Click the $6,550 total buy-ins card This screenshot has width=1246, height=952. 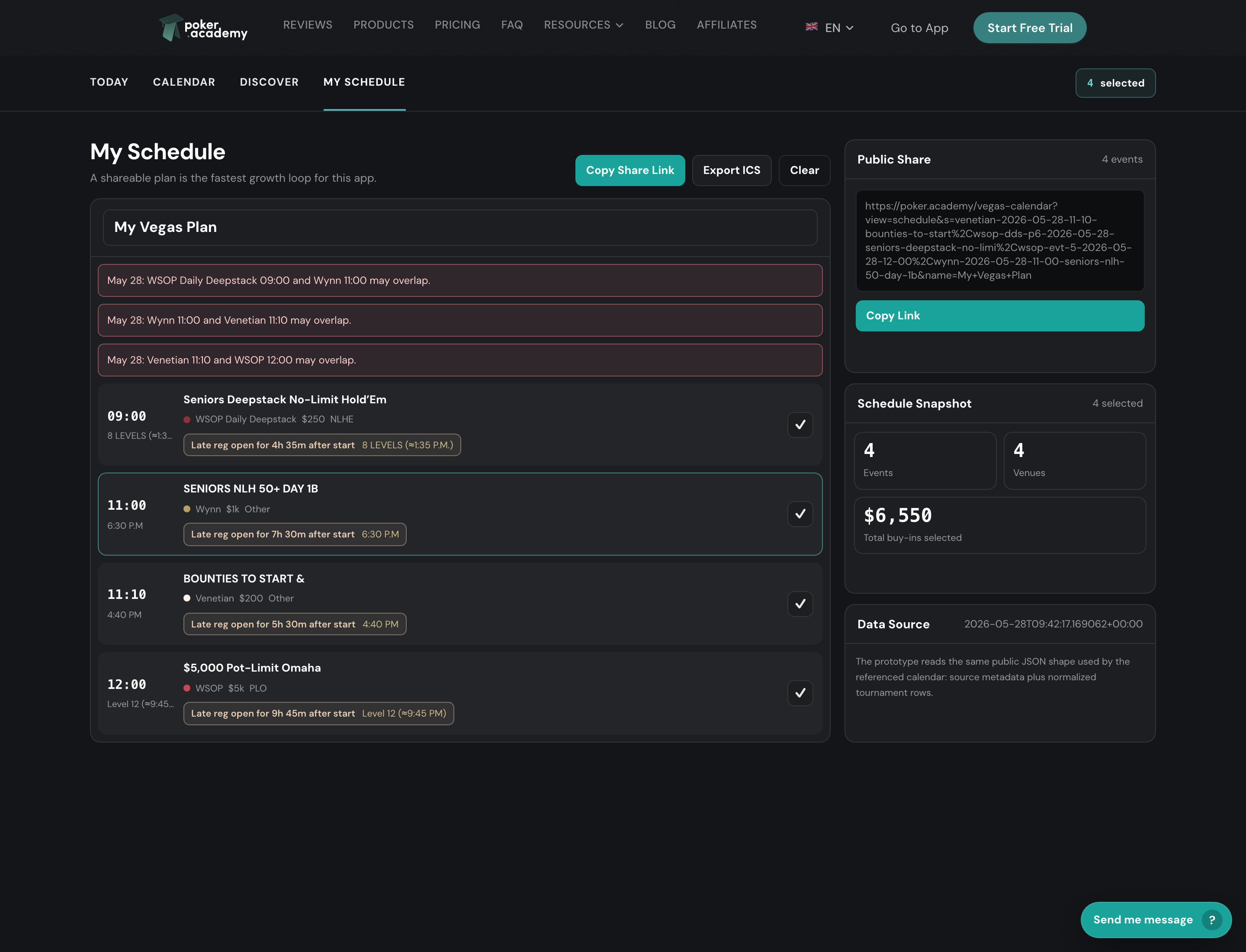point(999,525)
